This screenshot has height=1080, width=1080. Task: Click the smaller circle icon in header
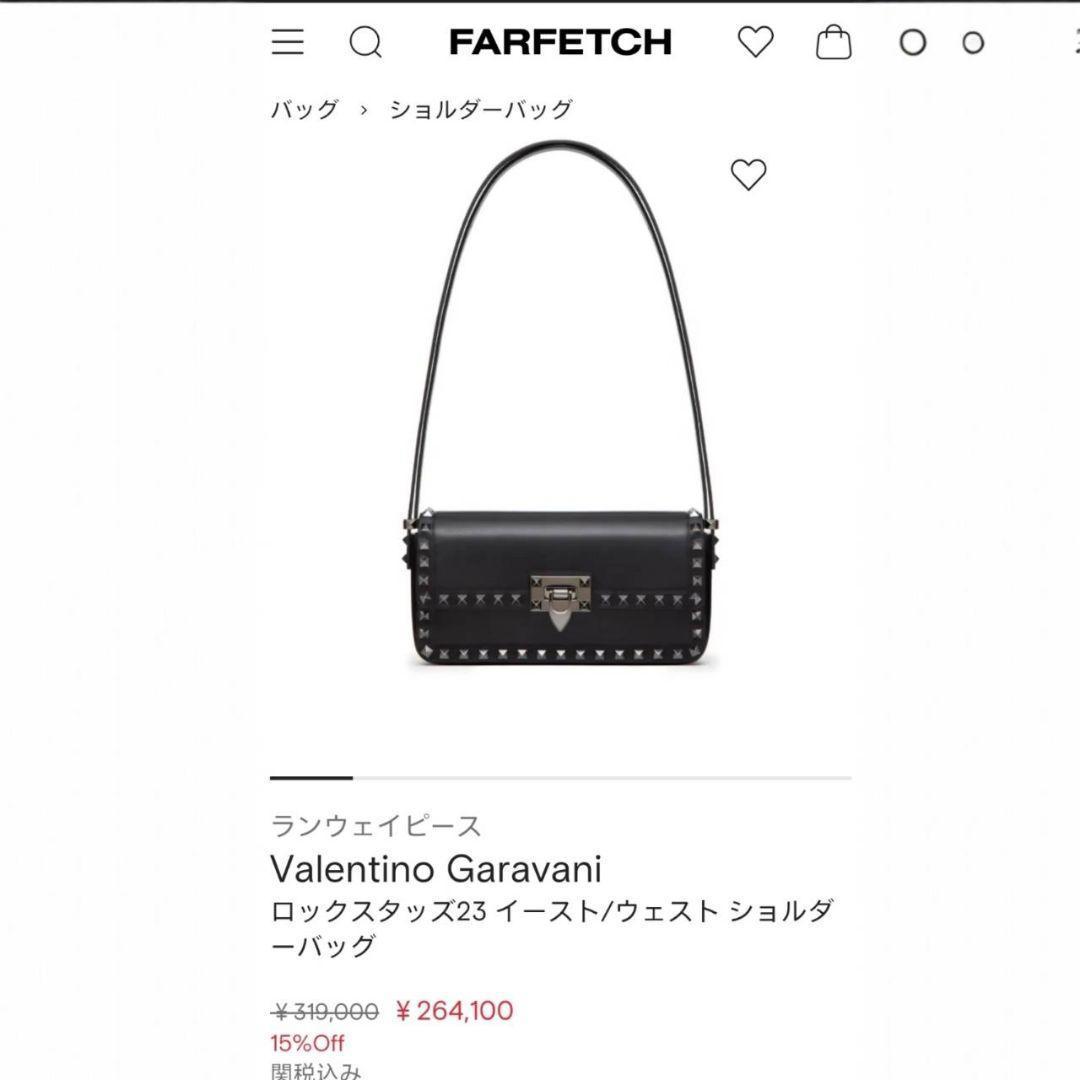[973, 43]
